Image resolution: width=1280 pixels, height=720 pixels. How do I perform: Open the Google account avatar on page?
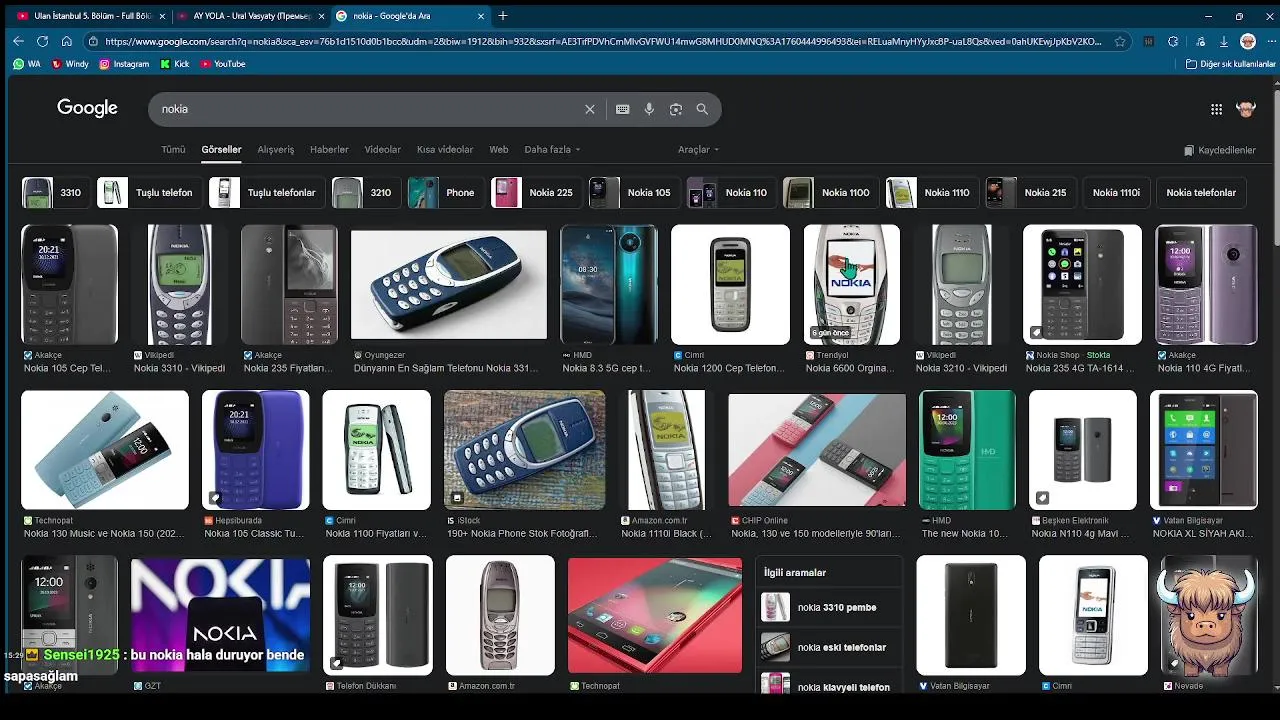1246,109
